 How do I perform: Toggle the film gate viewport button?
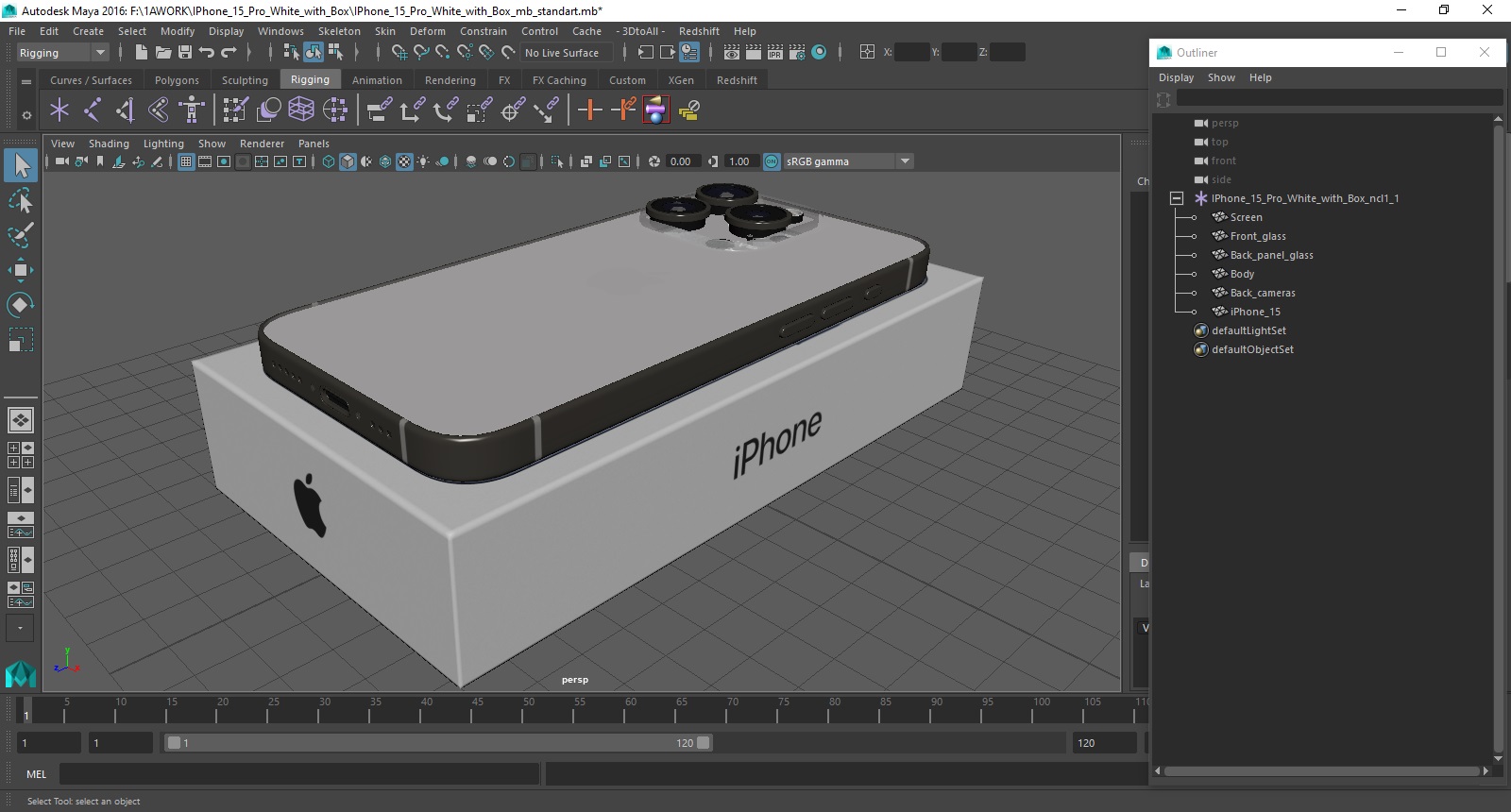205,161
